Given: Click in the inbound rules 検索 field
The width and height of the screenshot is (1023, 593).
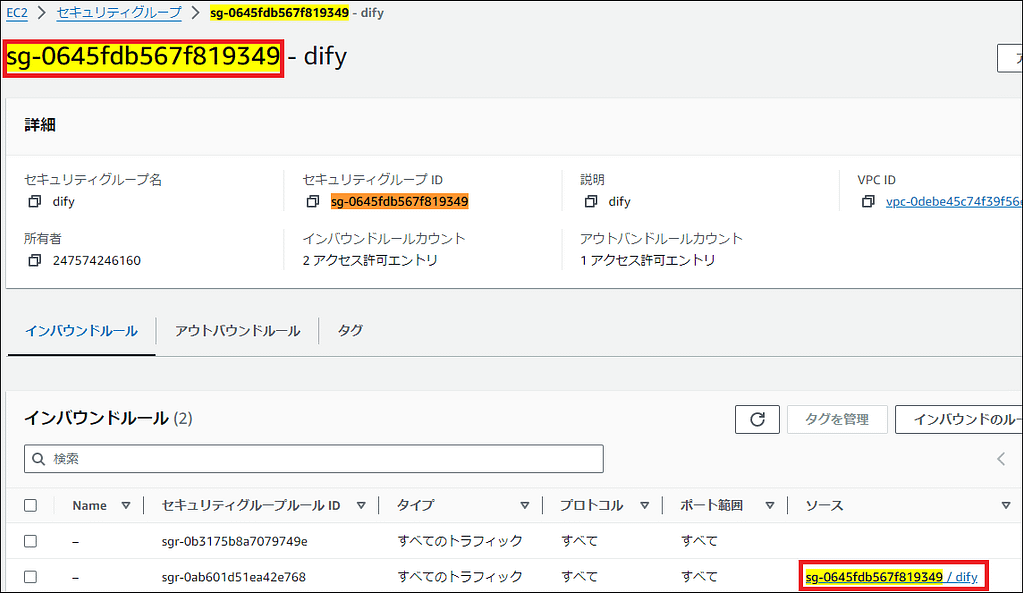Looking at the screenshot, I should click(x=314, y=459).
